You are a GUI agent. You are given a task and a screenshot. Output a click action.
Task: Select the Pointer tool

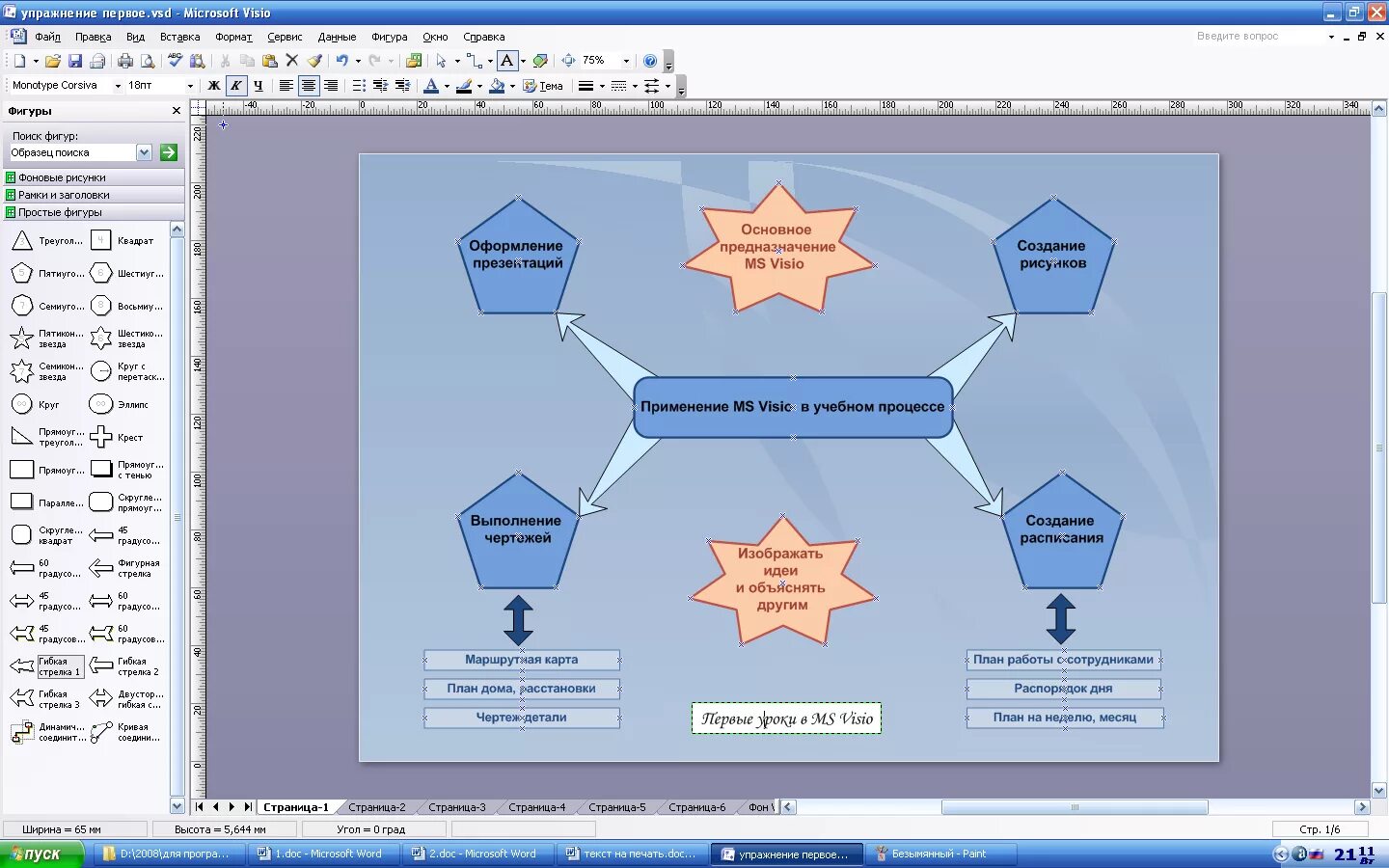441,61
